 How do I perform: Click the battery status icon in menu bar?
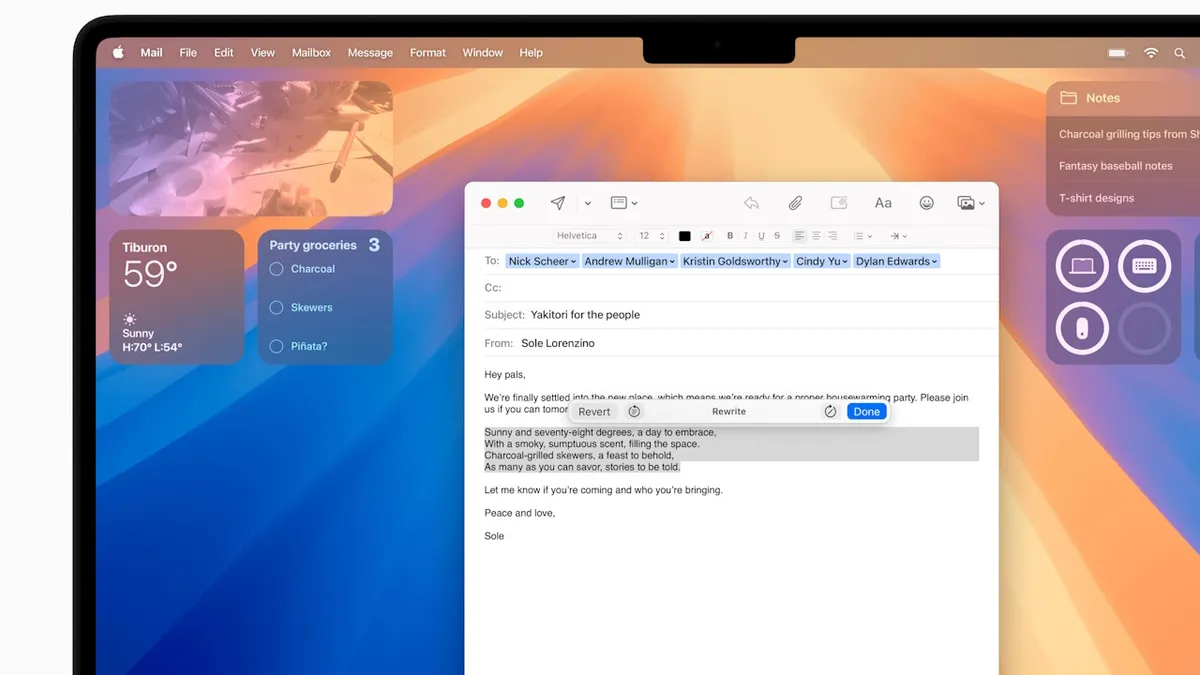coord(1117,53)
